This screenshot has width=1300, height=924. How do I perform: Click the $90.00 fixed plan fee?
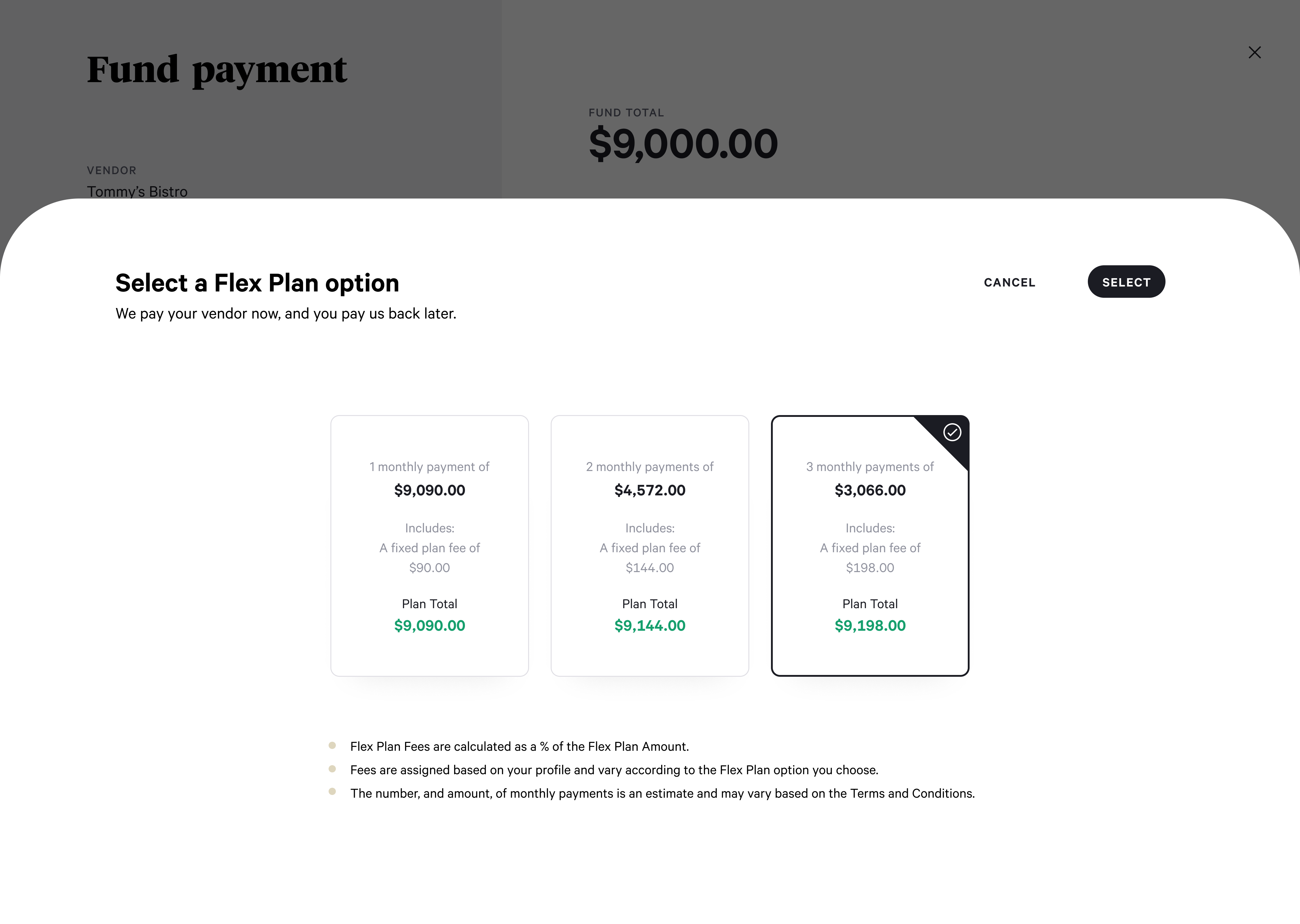[429, 567]
